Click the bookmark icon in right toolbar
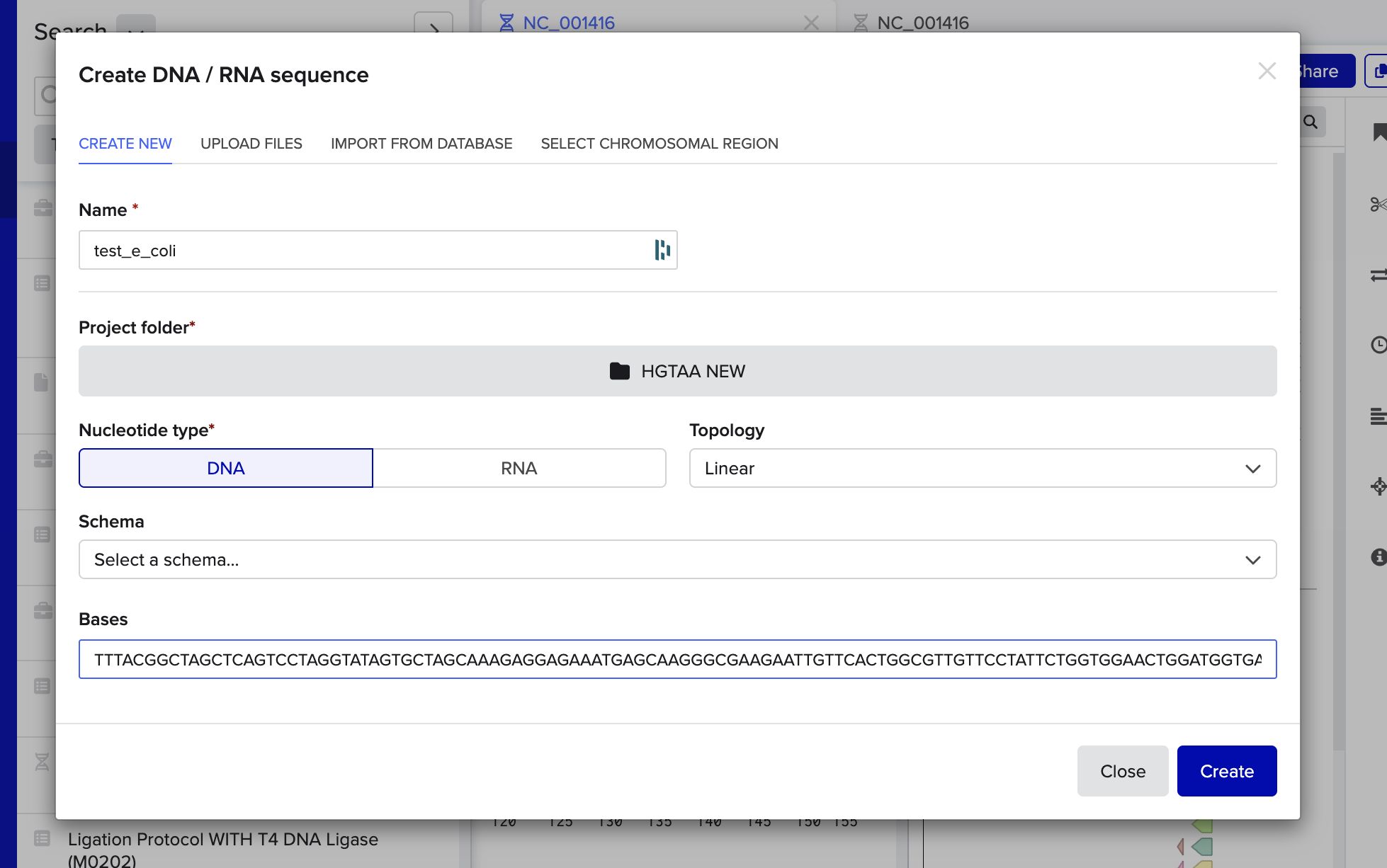The height and width of the screenshot is (868, 1387). coord(1378,132)
